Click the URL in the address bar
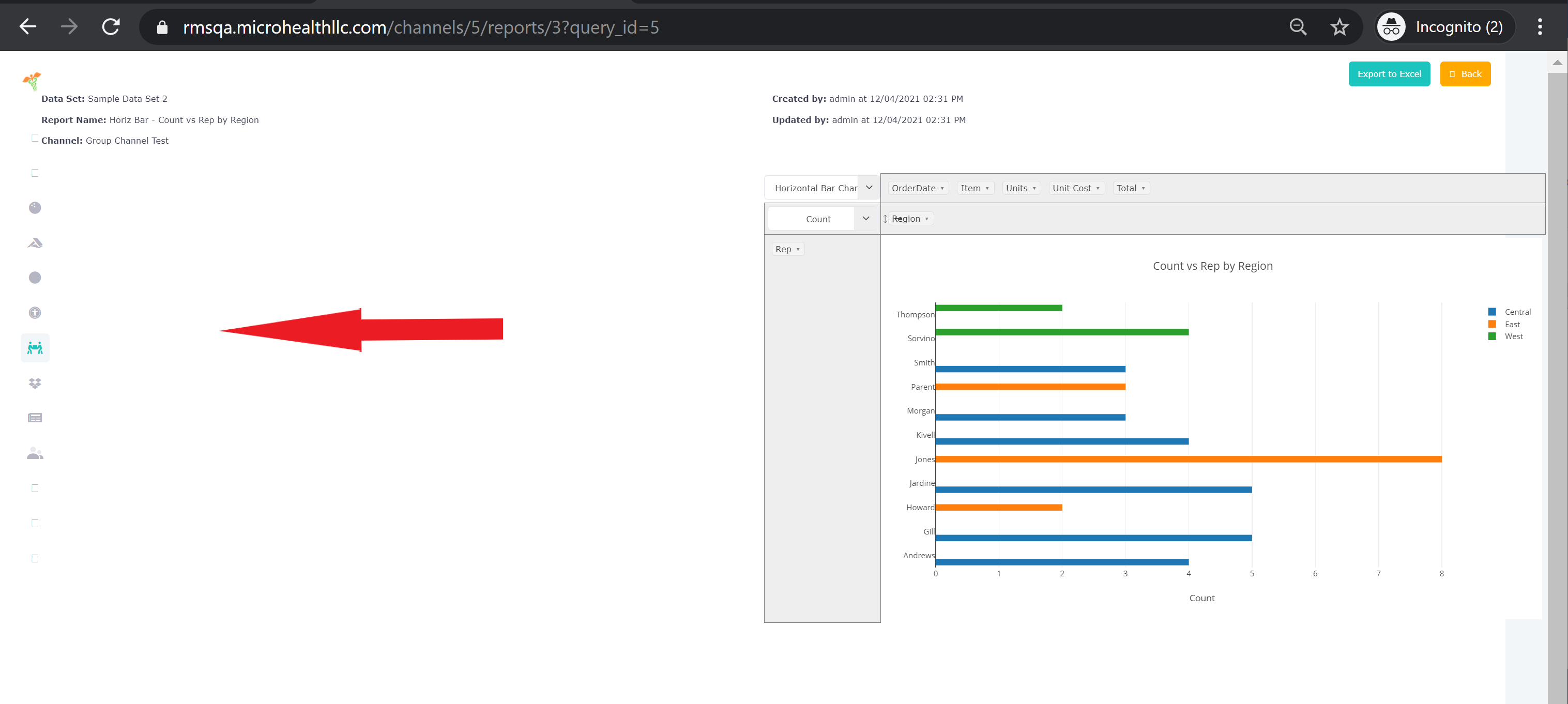 click(421, 27)
